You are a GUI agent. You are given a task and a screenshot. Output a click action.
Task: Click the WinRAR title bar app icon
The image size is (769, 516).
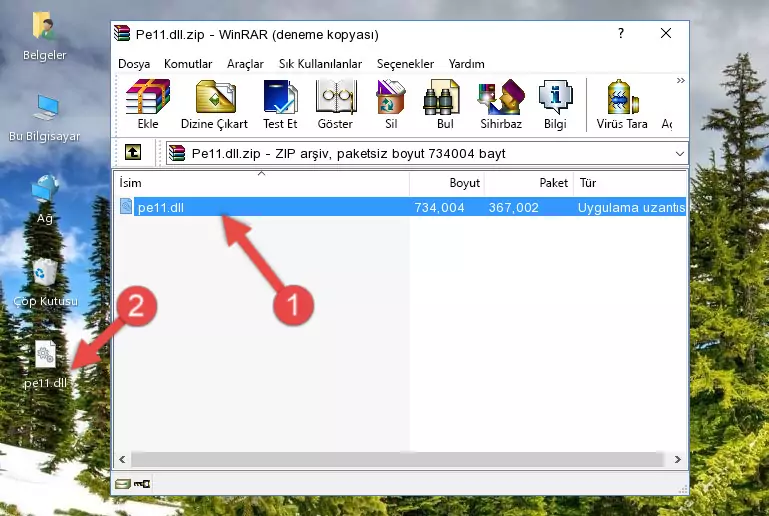[122, 33]
